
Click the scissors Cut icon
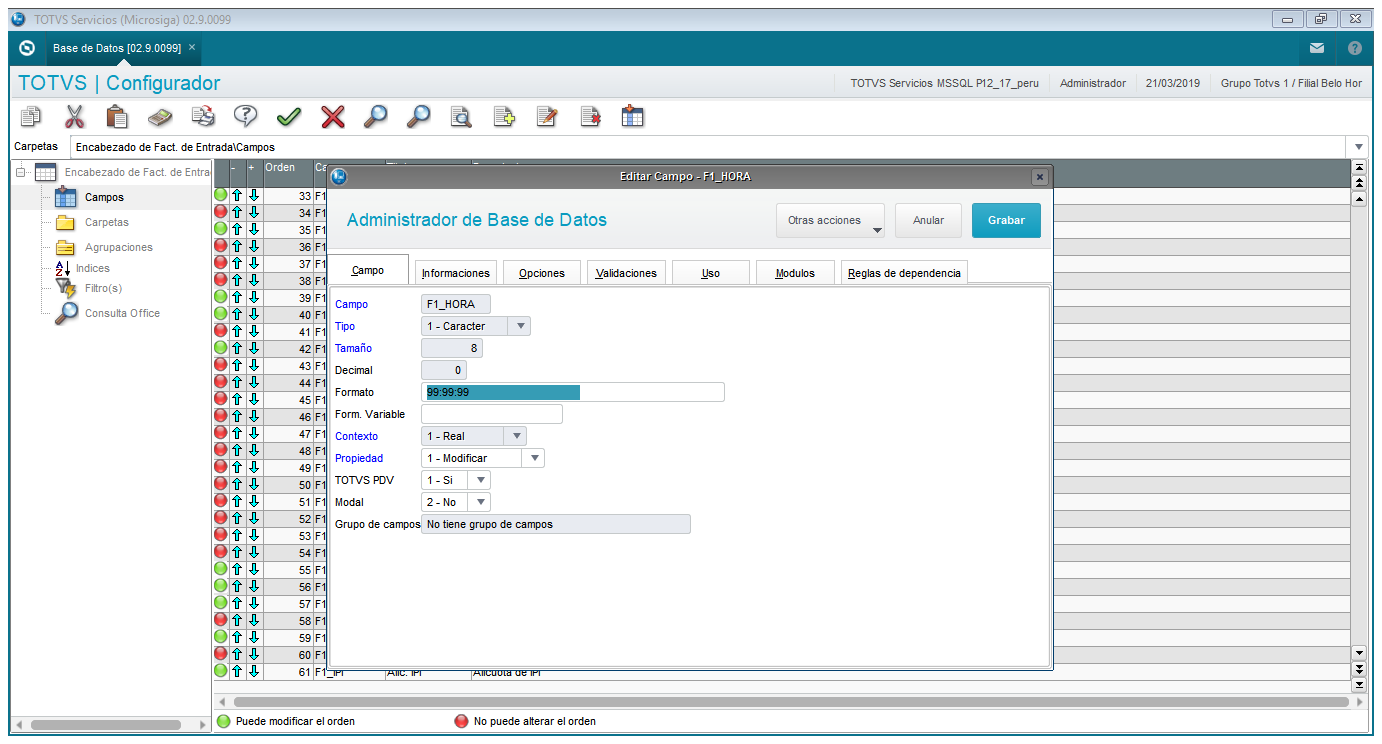(74, 116)
